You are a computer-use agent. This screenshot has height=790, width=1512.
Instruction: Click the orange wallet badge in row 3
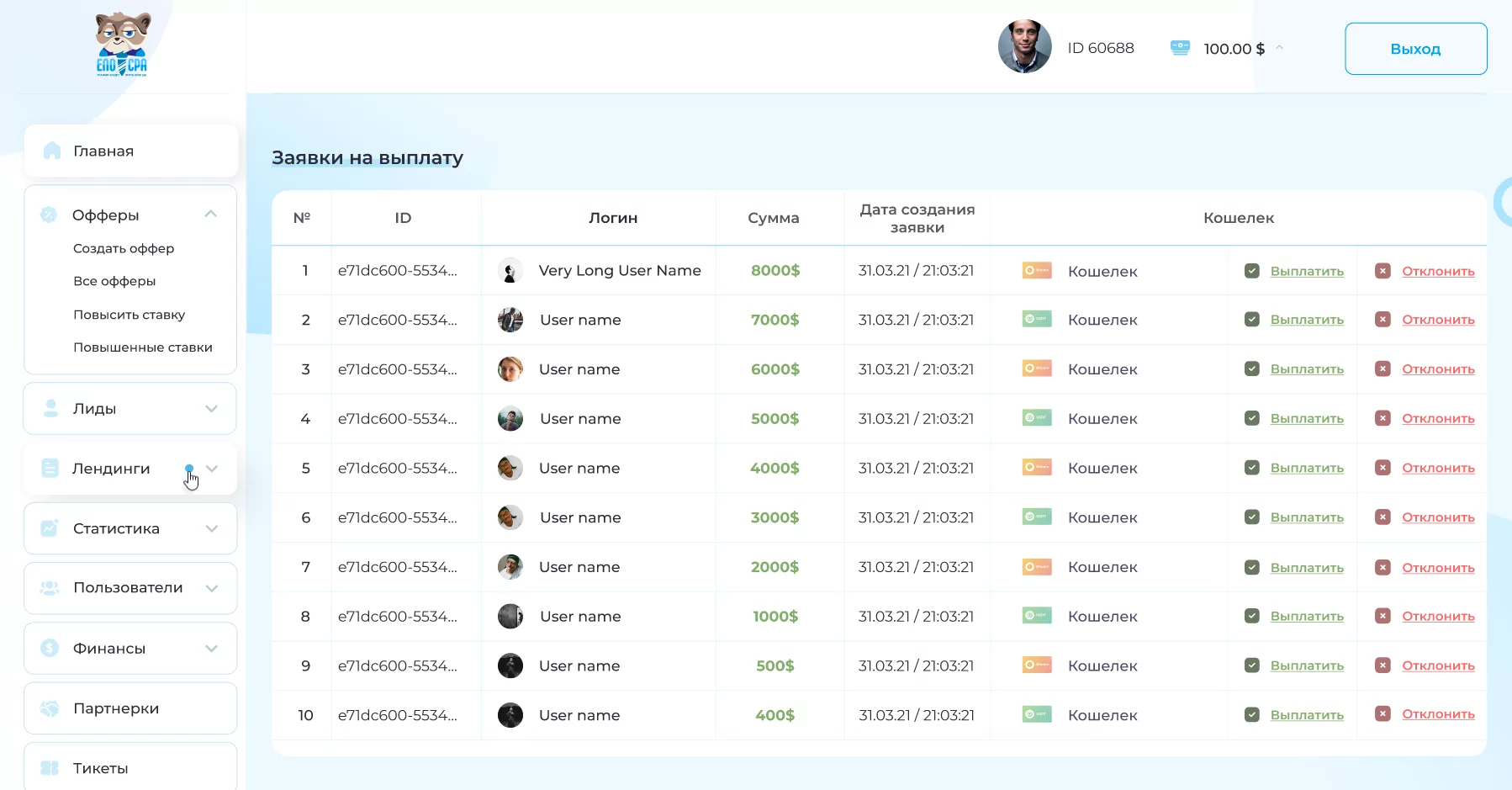click(x=1037, y=368)
